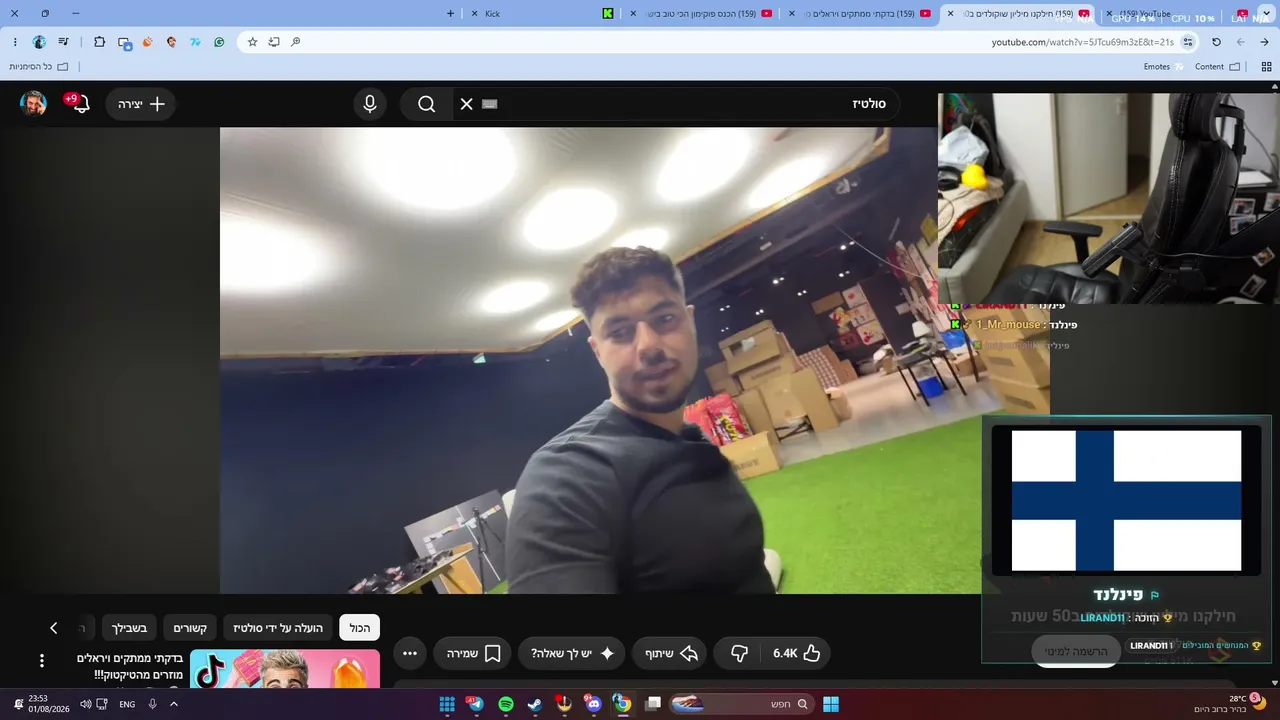This screenshot has width=1280, height=720.
Task: Click the zoom magnifier icon in address bar
Action: (296, 42)
